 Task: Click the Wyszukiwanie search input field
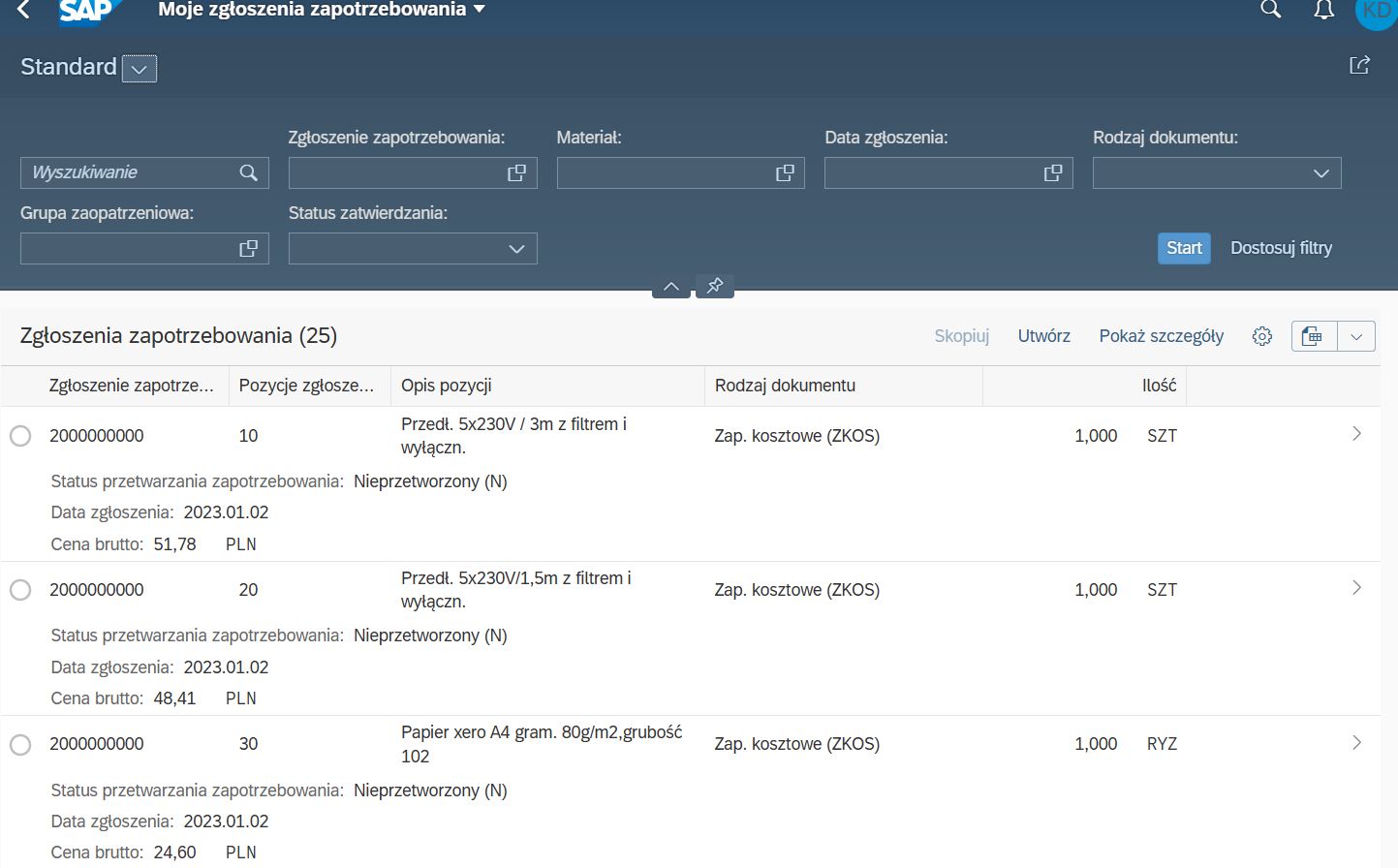pyautogui.click(x=131, y=172)
